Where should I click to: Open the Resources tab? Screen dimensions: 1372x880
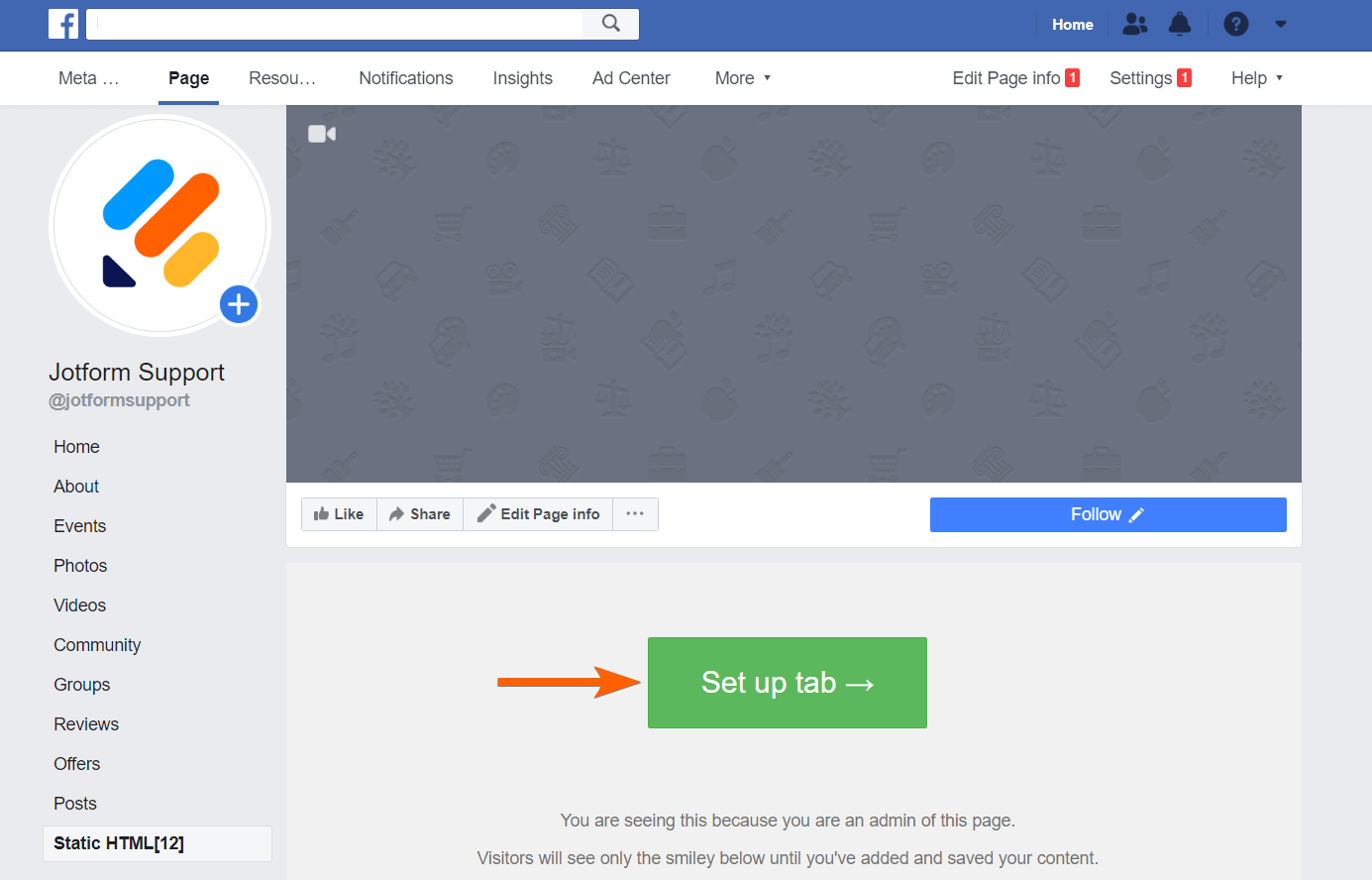pyautogui.click(x=282, y=78)
